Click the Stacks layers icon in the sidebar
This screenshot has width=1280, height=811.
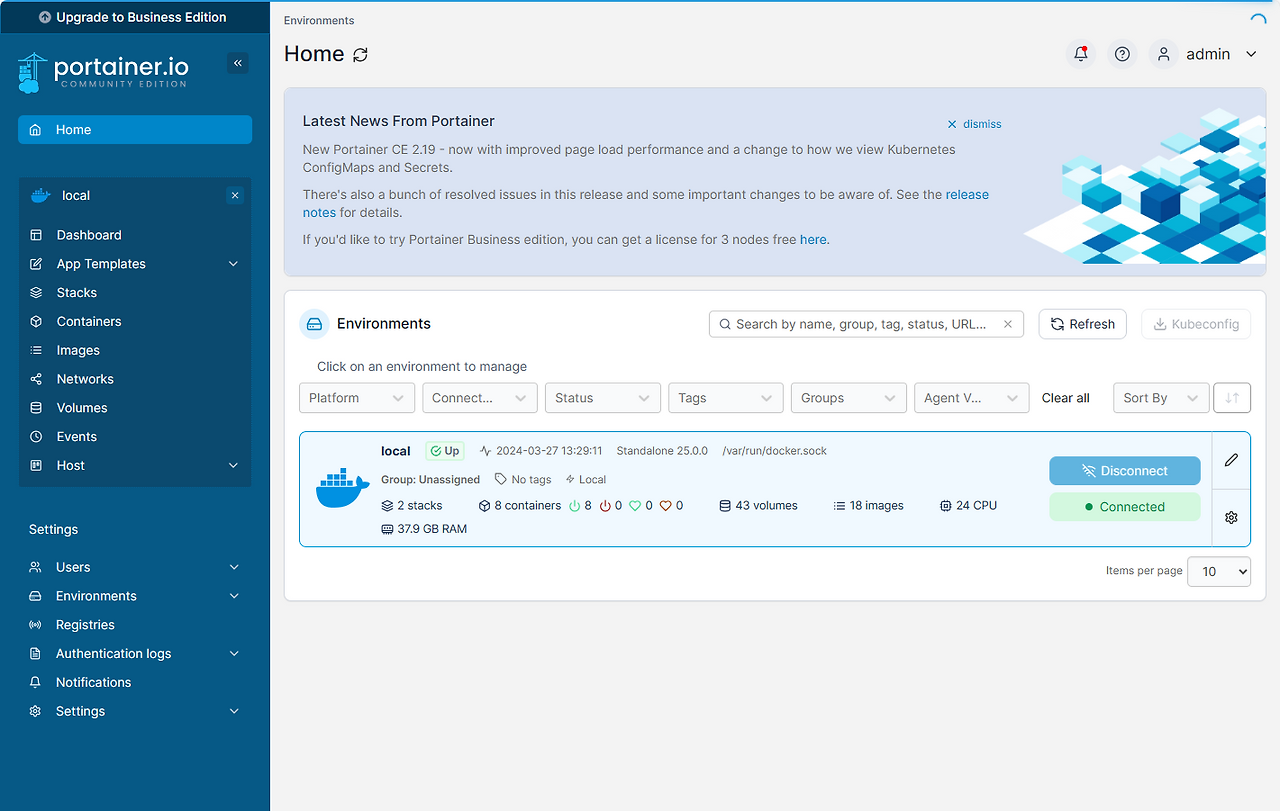click(36, 293)
